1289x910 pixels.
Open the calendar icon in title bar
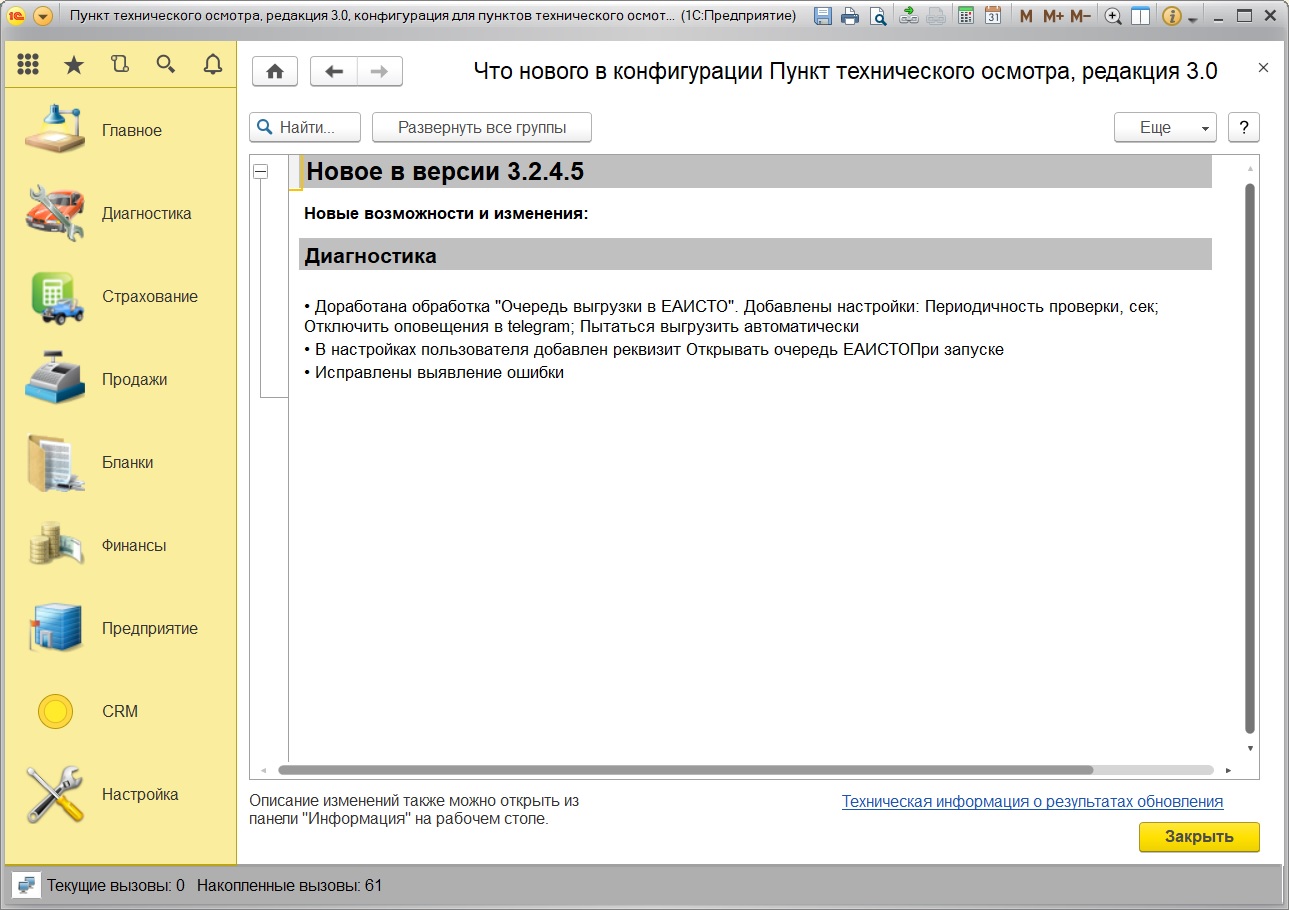992,16
